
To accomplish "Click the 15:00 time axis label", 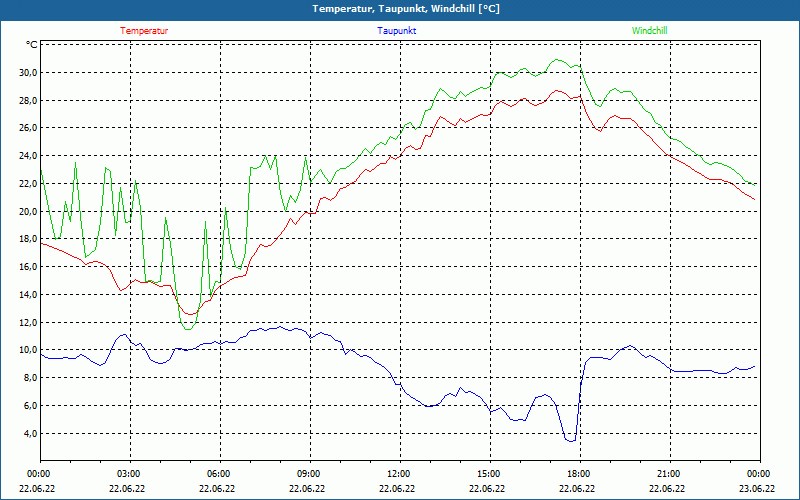I will (487, 473).
